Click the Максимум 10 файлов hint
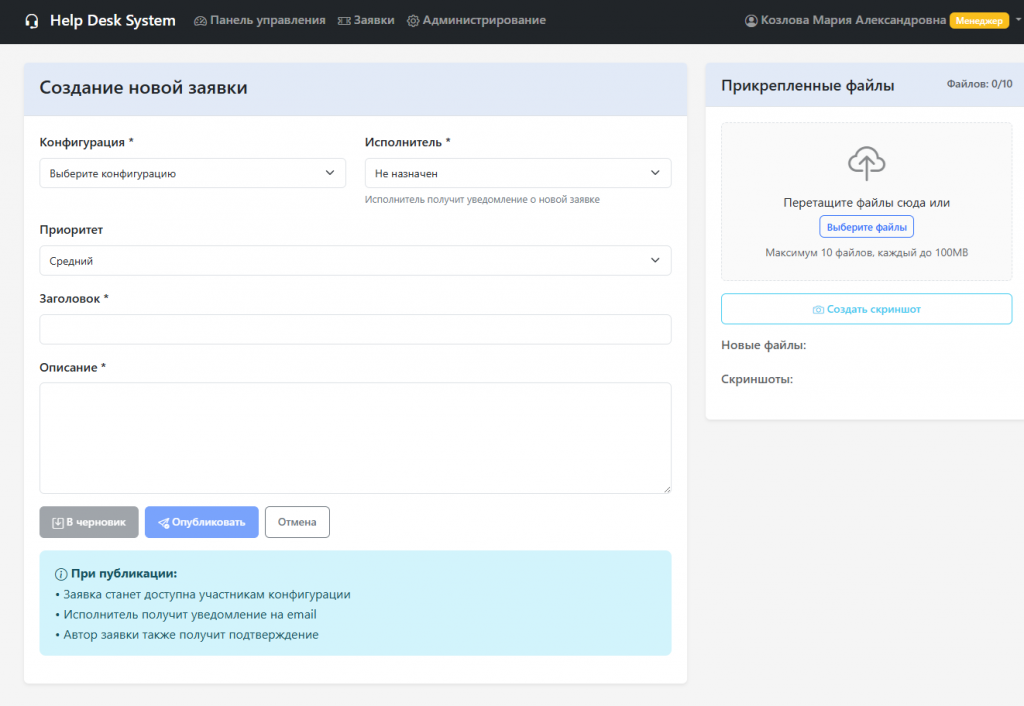Screen dimensions: 1024x706 pyautogui.click(x=867, y=253)
